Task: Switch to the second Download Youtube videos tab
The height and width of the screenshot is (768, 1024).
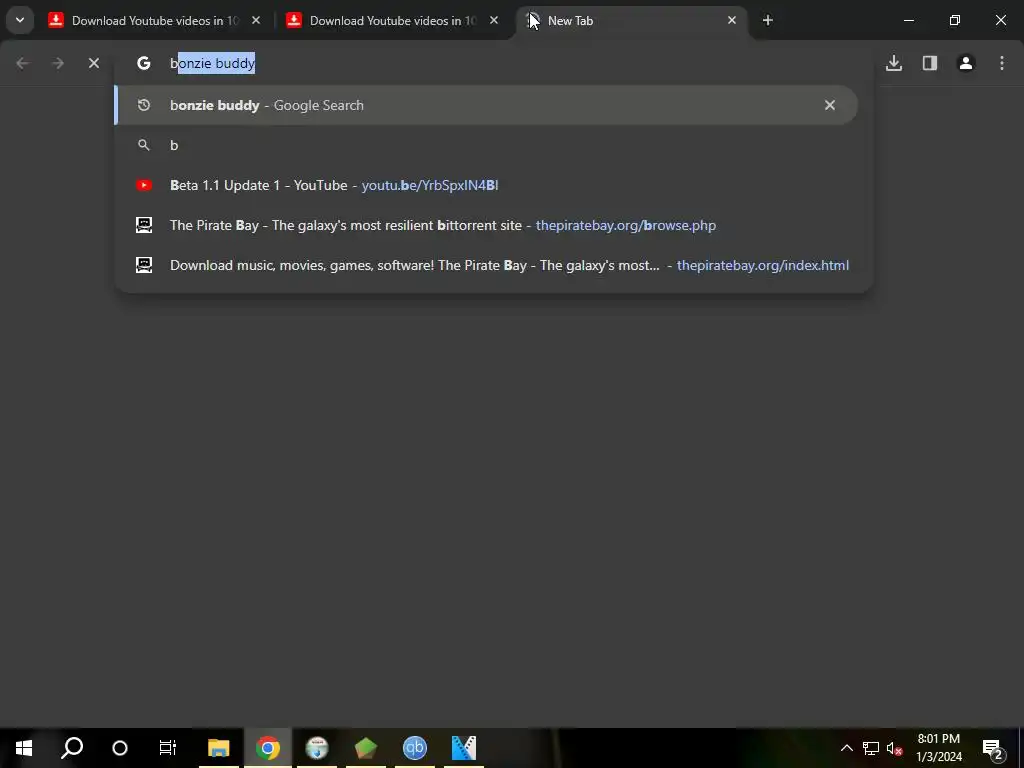Action: point(393,21)
